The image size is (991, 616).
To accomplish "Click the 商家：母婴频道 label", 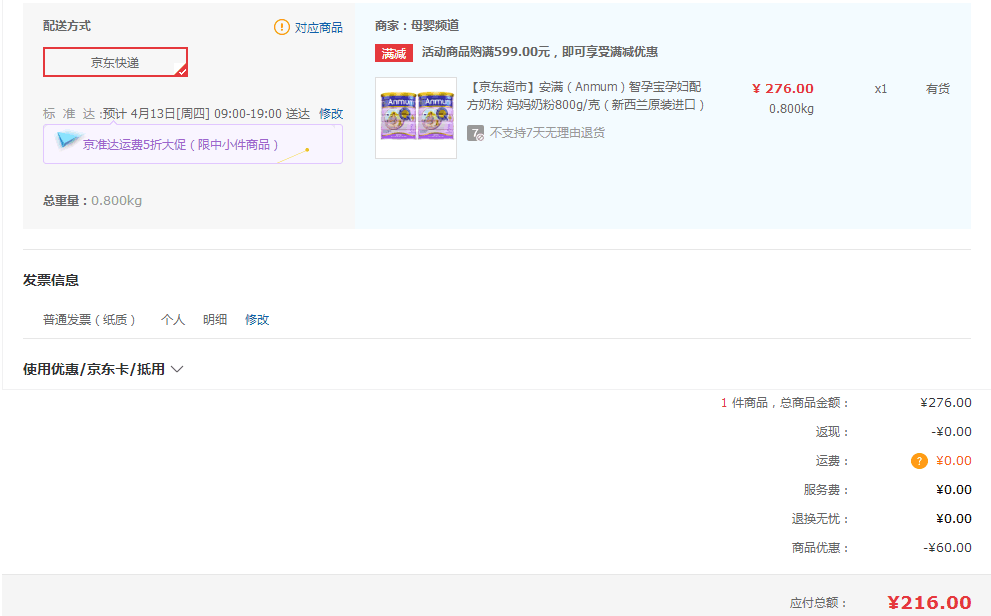I will coord(417,26).
